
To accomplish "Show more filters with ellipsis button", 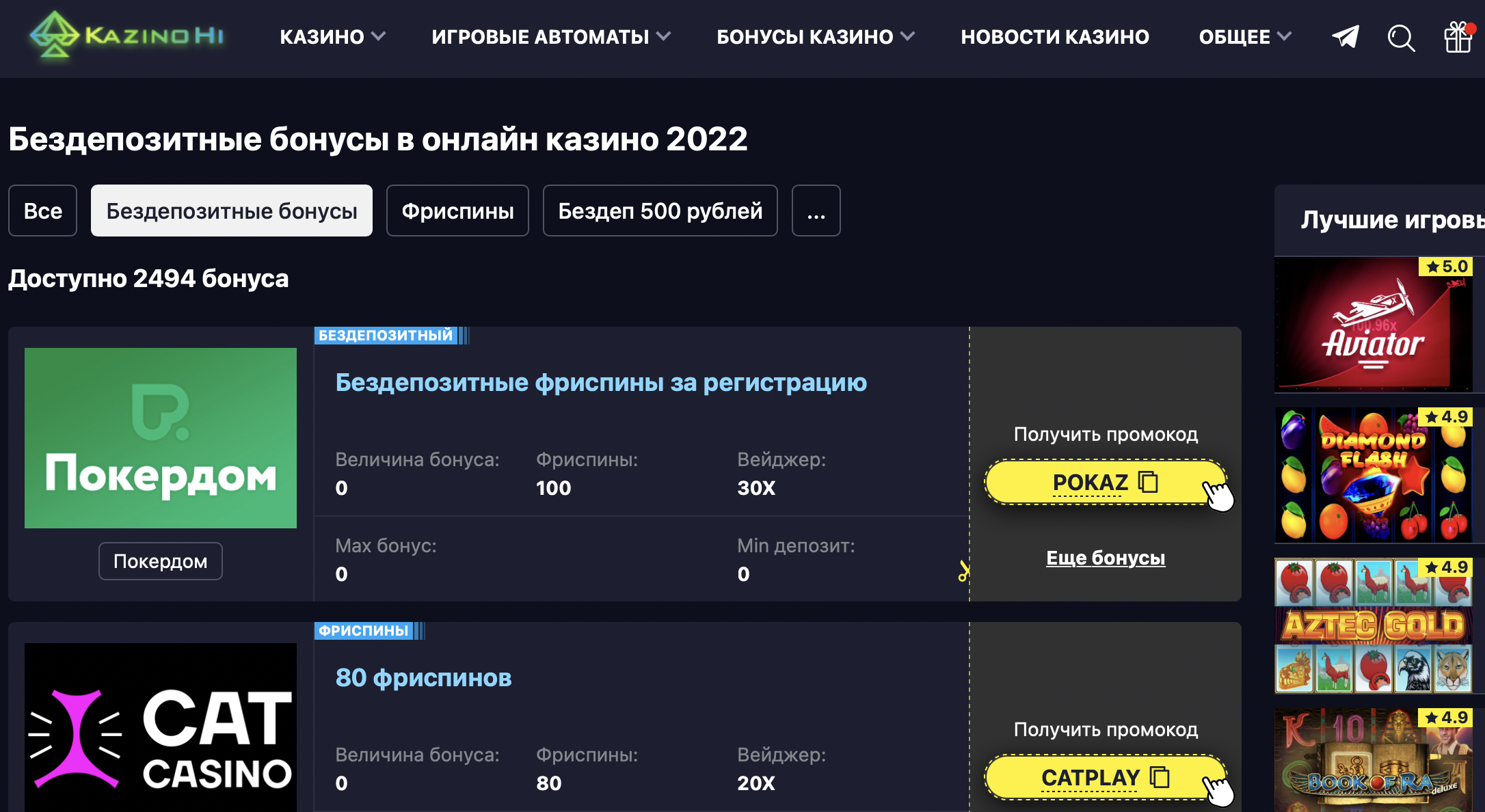I will click(x=816, y=211).
